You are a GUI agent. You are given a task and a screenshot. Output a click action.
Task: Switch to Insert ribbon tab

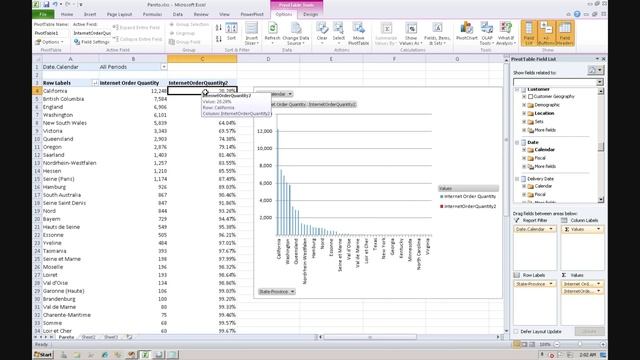click(90, 14)
